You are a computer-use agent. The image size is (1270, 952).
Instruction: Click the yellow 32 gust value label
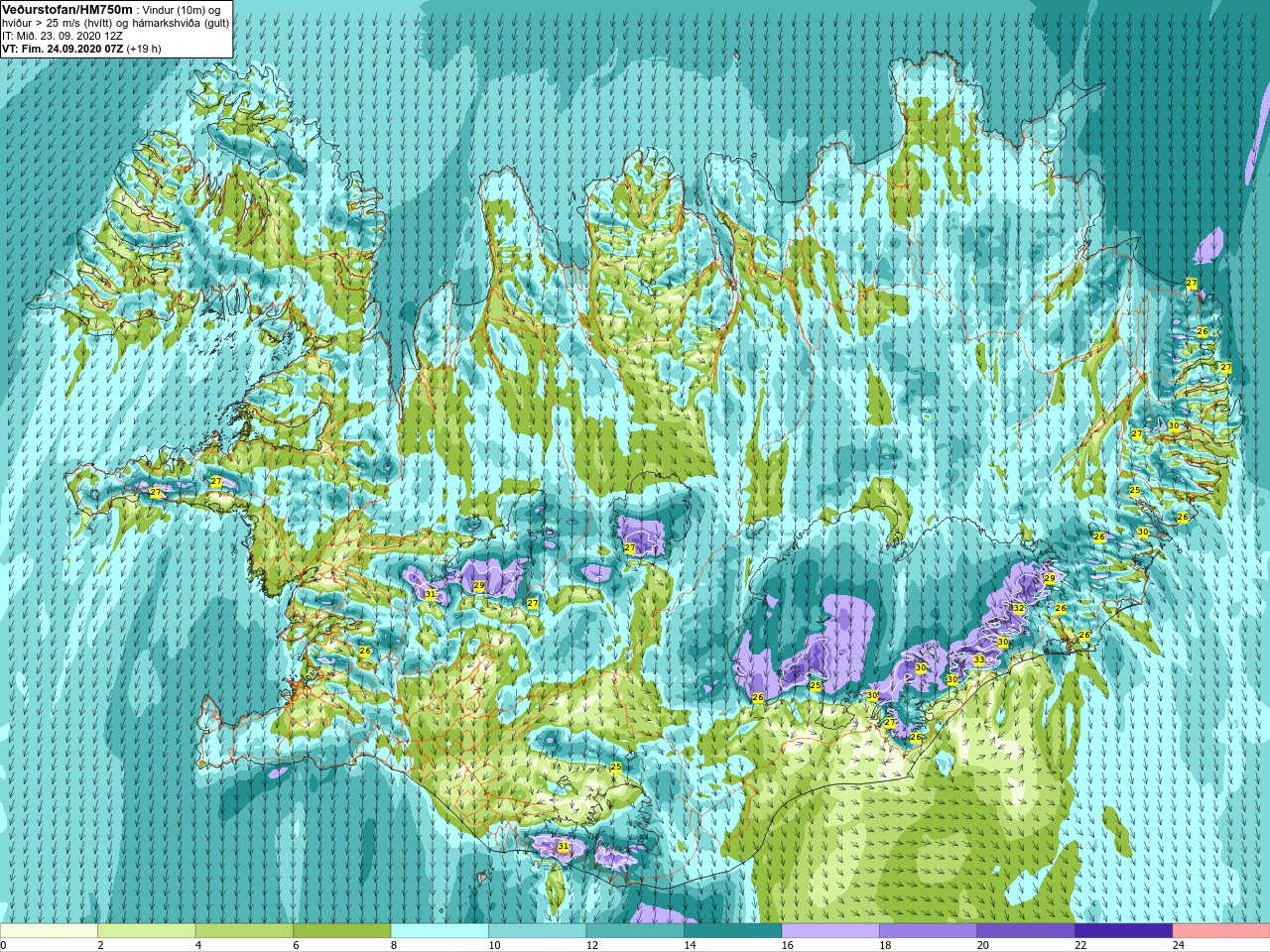(x=1018, y=608)
